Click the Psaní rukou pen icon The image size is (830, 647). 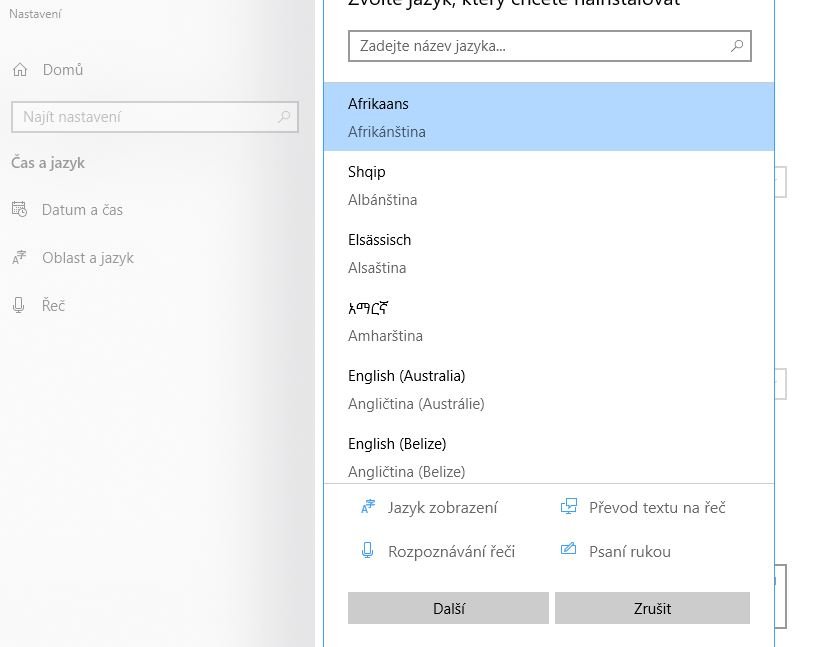(x=569, y=550)
